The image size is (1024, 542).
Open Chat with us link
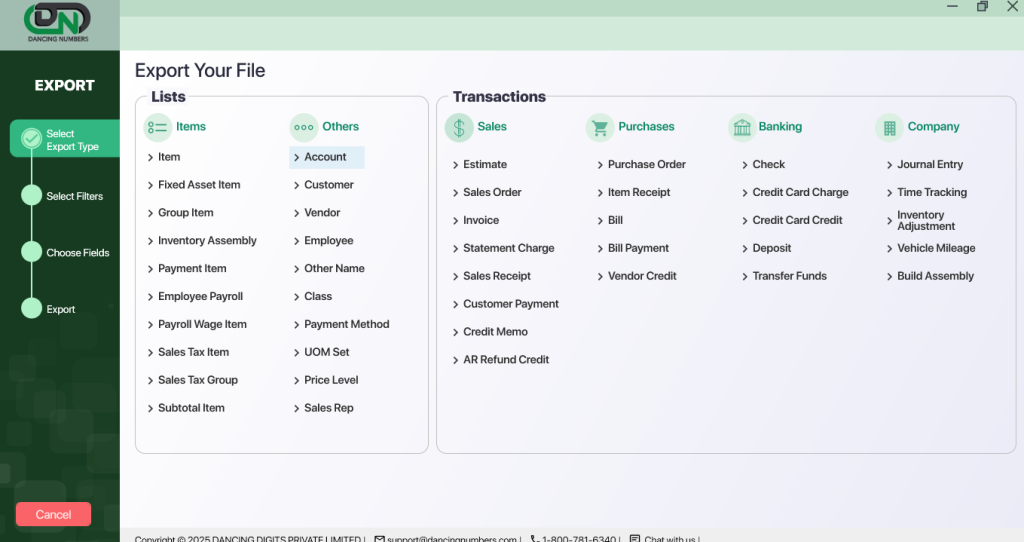tap(669, 539)
